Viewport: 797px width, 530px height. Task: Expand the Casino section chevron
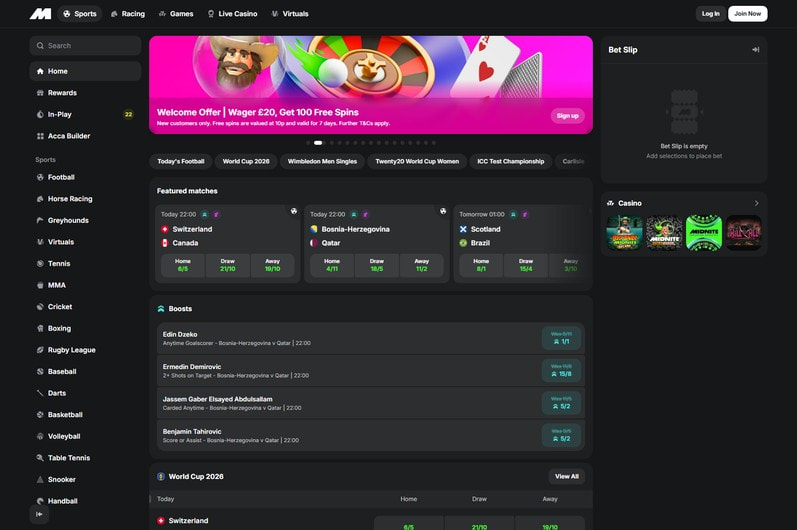(x=756, y=203)
